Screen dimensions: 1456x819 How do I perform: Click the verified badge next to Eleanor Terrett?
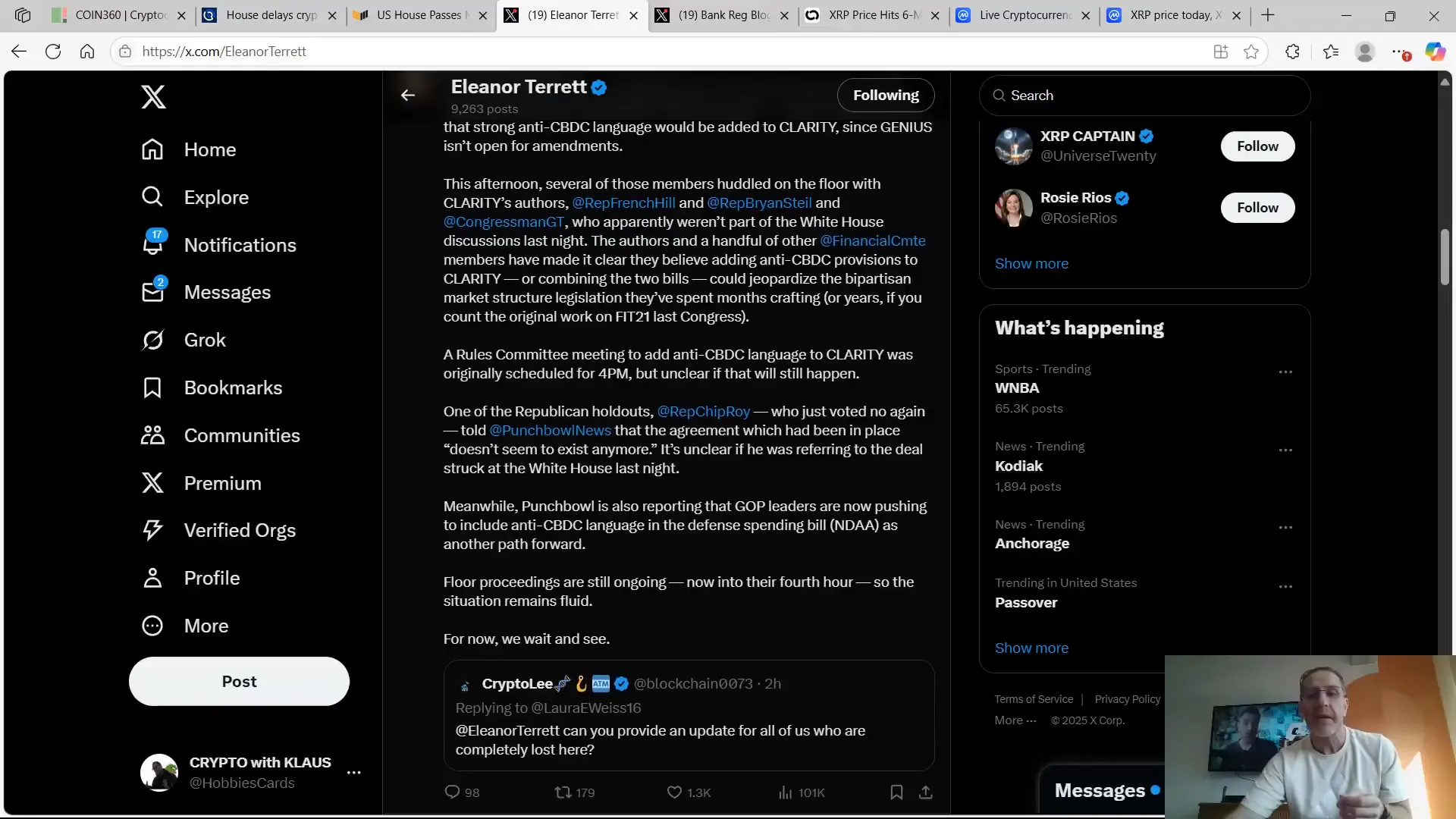(x=599, y=87)
